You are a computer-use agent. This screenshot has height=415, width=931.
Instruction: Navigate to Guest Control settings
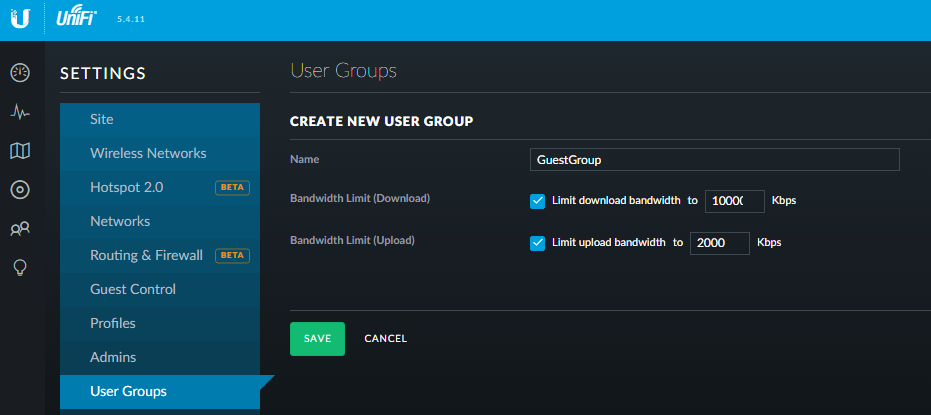[133, 289]
